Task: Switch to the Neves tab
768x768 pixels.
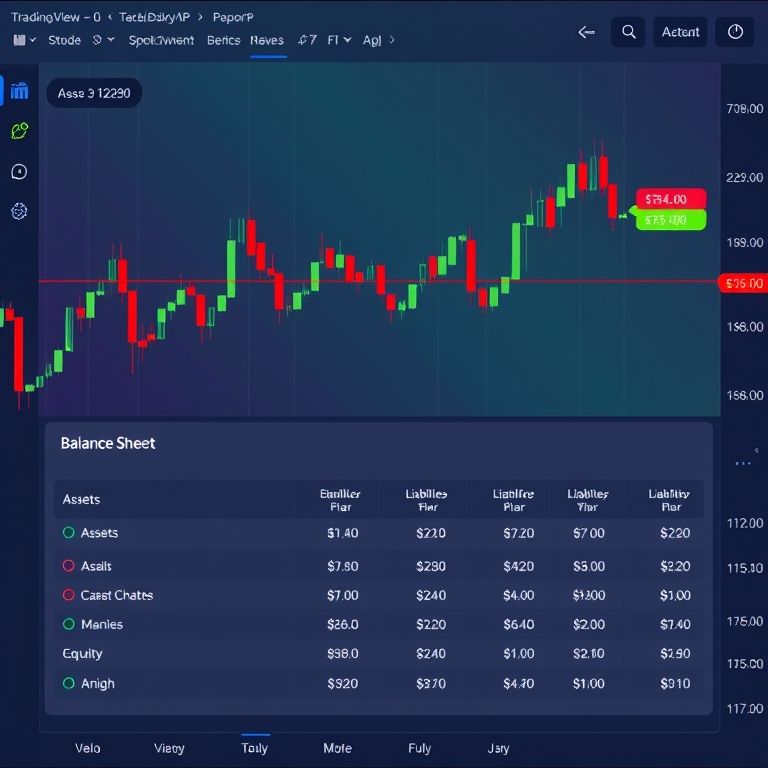Action: click(267, 41)
